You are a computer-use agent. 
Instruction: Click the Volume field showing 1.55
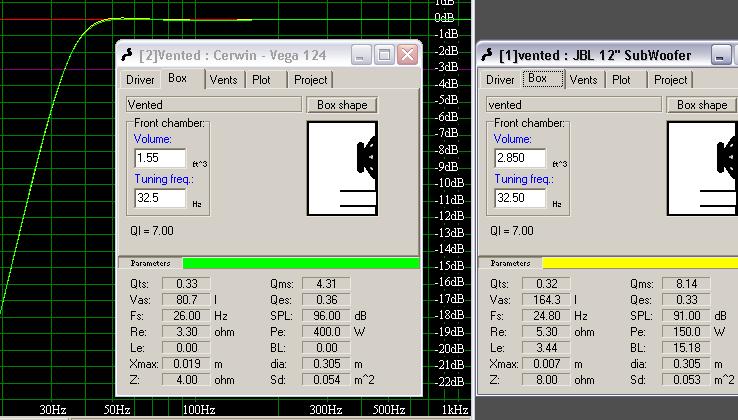160,158
